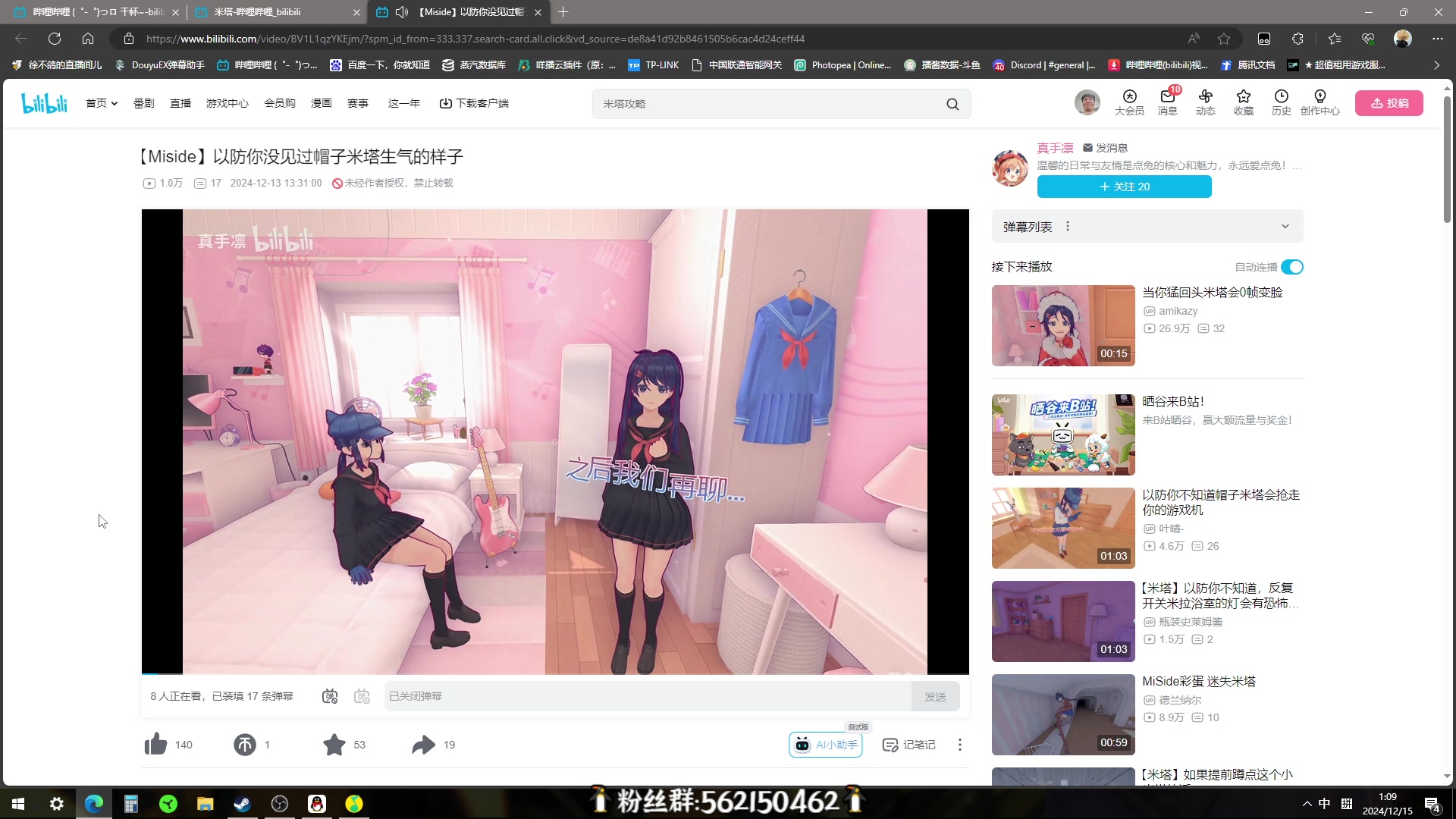Screen dimensions: 1456x819
Task: Open QQ penguin from the taskbar
Action: click(317, 804)
